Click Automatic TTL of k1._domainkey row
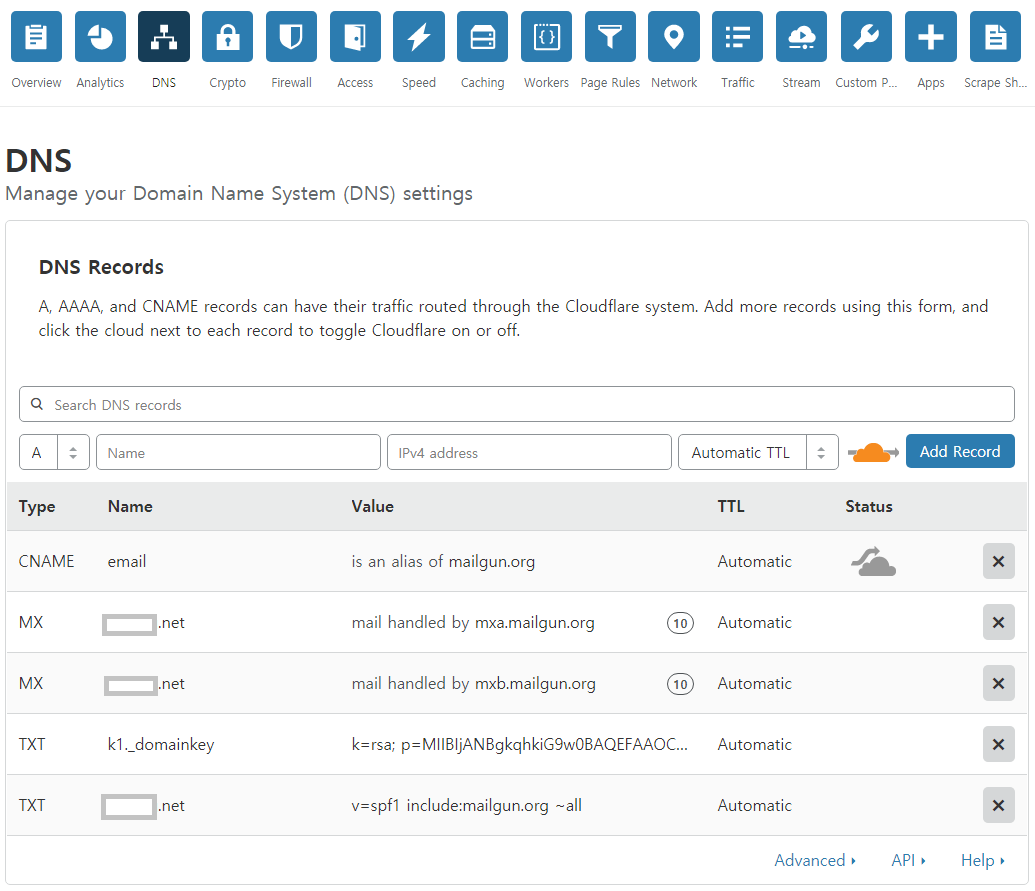Screen dimensions: 1035x891 (x=754, y=744)
